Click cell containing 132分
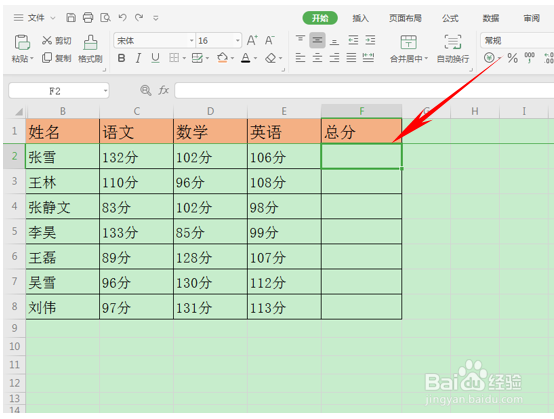Screen dimensions: 554x419 click(x=136, y=156)
